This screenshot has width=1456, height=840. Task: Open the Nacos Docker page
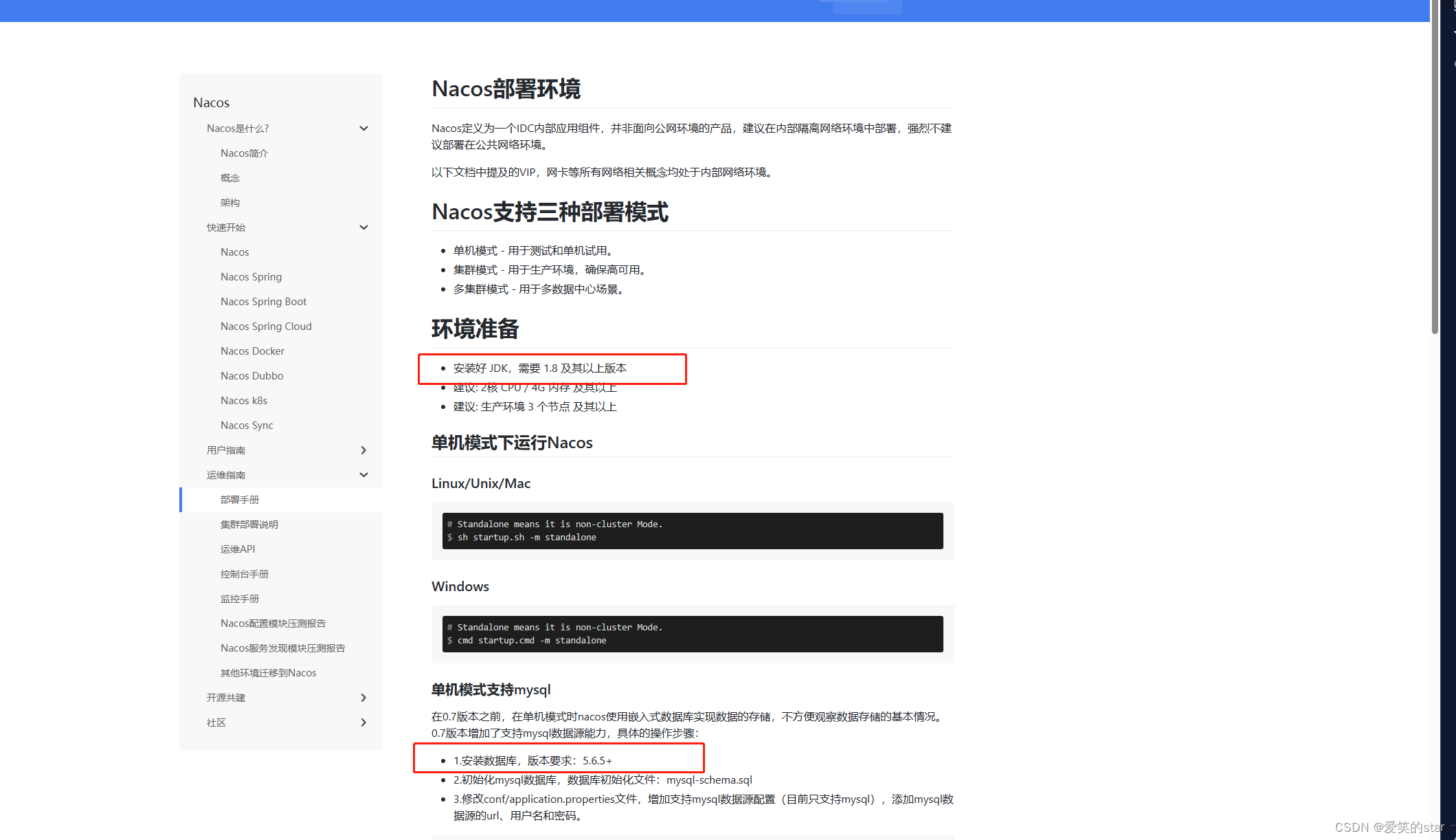coord(252,351)
